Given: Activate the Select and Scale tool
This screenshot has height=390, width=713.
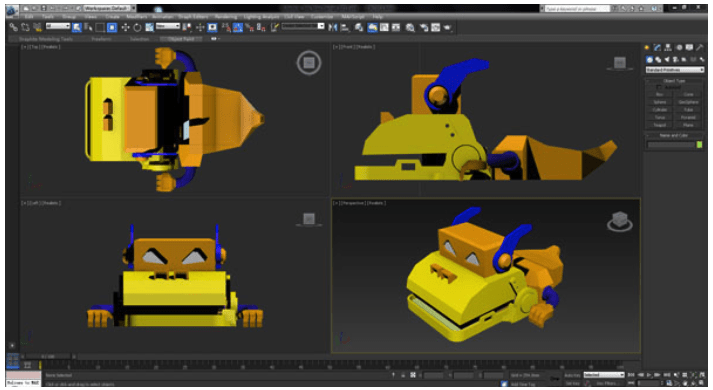Looking at the screenshot, I should click(x=149, y=28).
